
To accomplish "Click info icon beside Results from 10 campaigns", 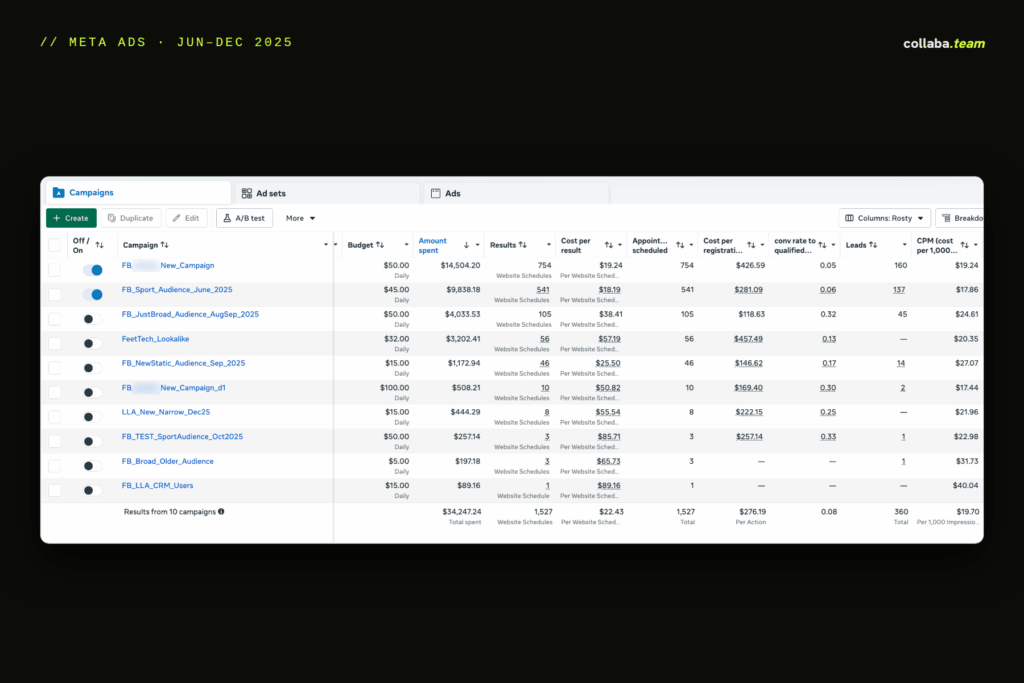I will click(221, 512).
